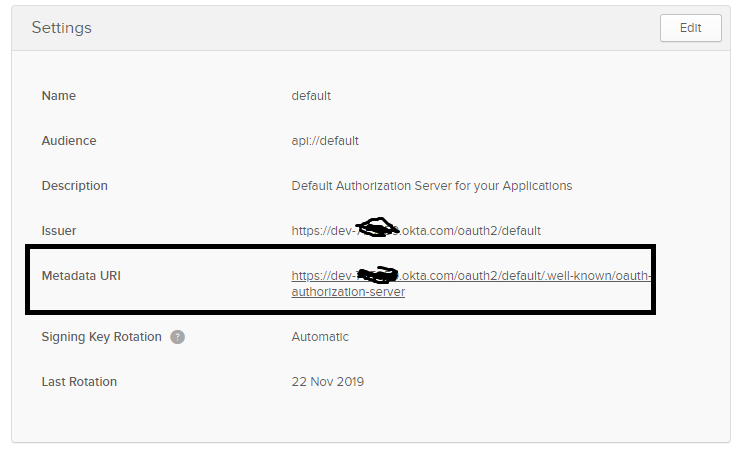Screen dimensions: 749x462
Task: Click the black scribble in the Issuer URL
Action: (378, 229)
